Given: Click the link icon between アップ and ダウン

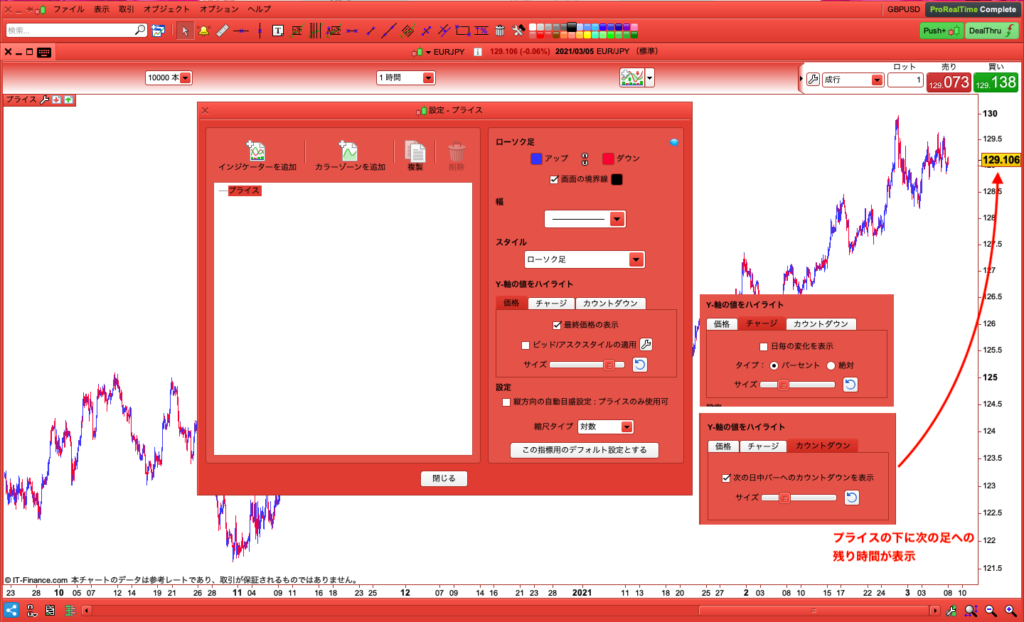Looking at the screenshot, I should coord(584,159).
